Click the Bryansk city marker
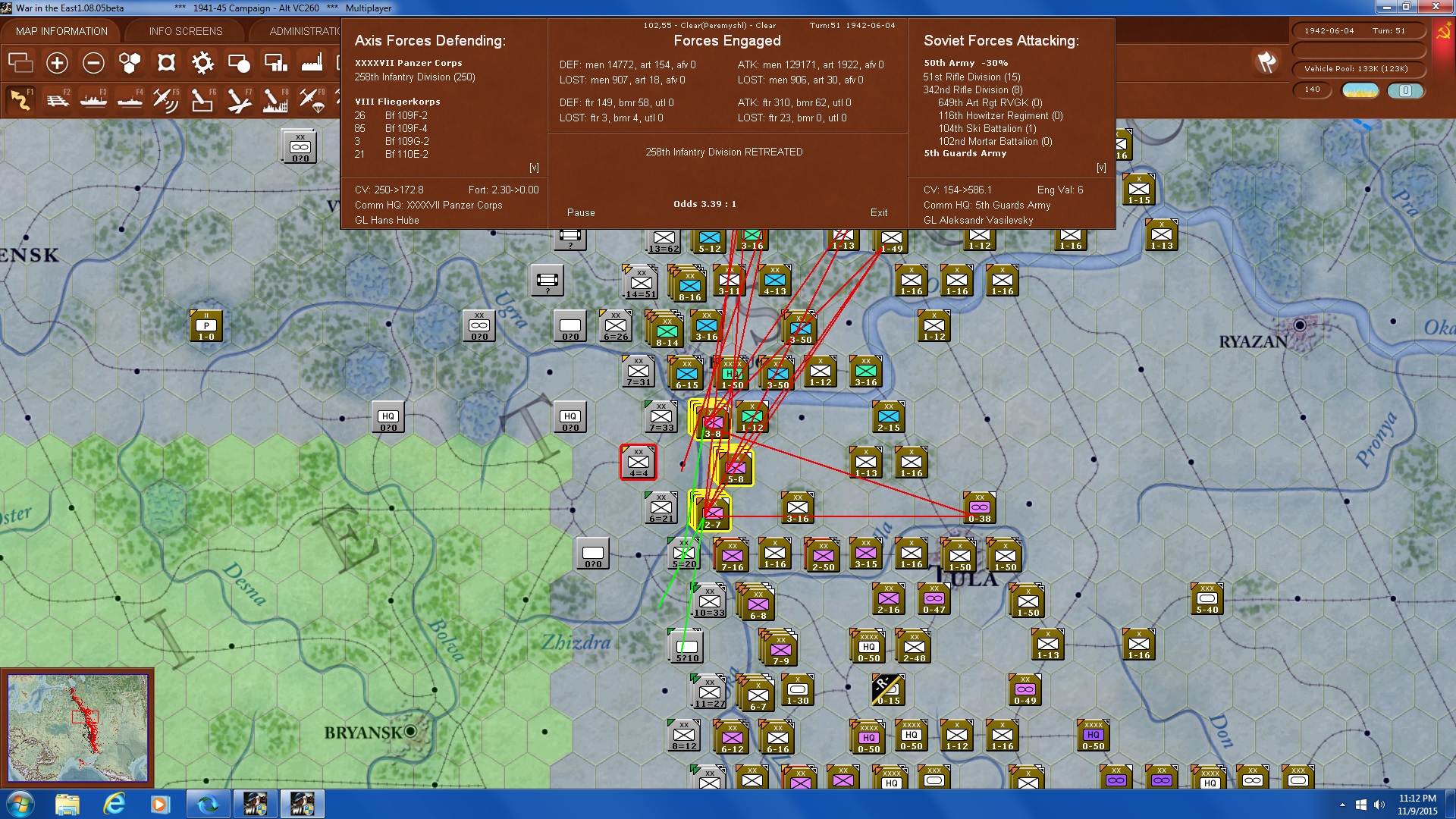The image size is (1456, 819). coord(410,731)
